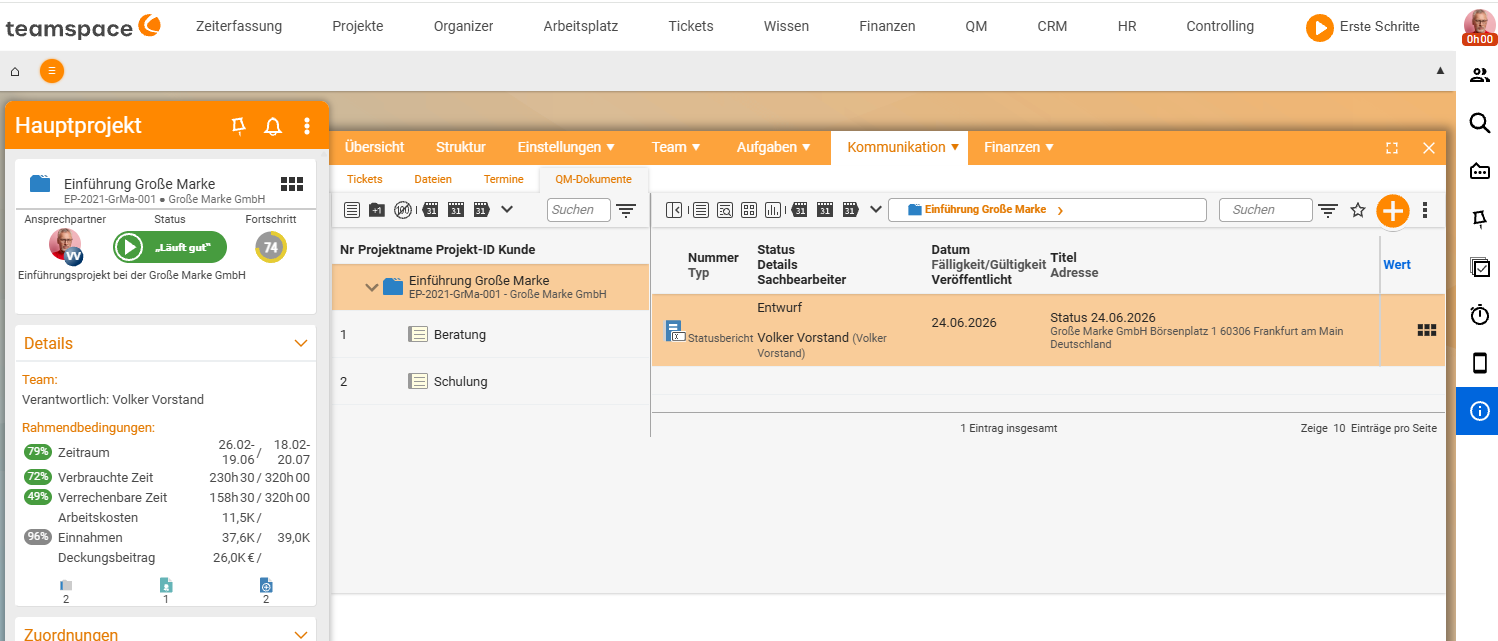
Task: Click the Ansprechpartner avatar photo
Action: coord(66,246)
